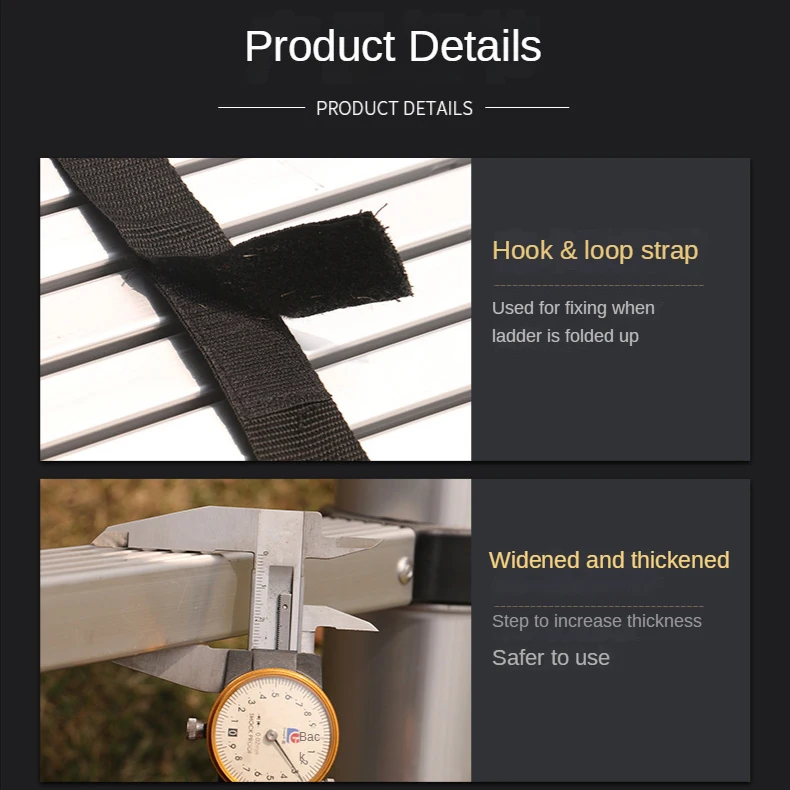Click the line left of the PRODUCT DETAILS subtitle
790x790 pixels.
click(x=261, y=107)
